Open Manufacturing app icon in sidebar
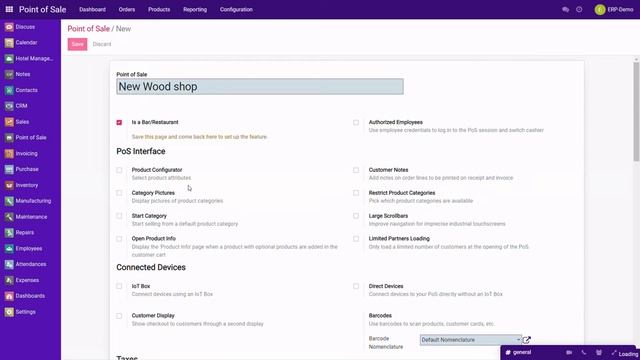Screen dimensions: 640x360 pos(9,201)
